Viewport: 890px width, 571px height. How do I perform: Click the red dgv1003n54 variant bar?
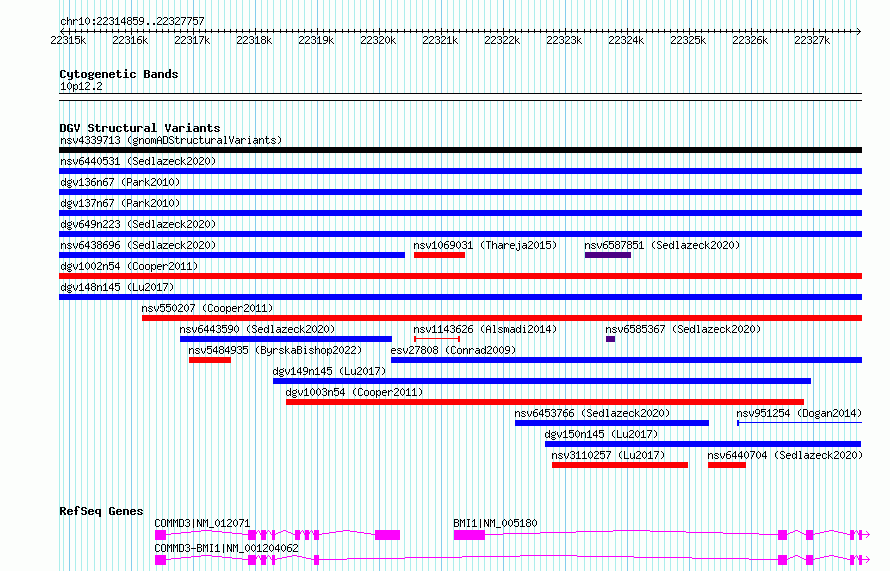(545, 402)
